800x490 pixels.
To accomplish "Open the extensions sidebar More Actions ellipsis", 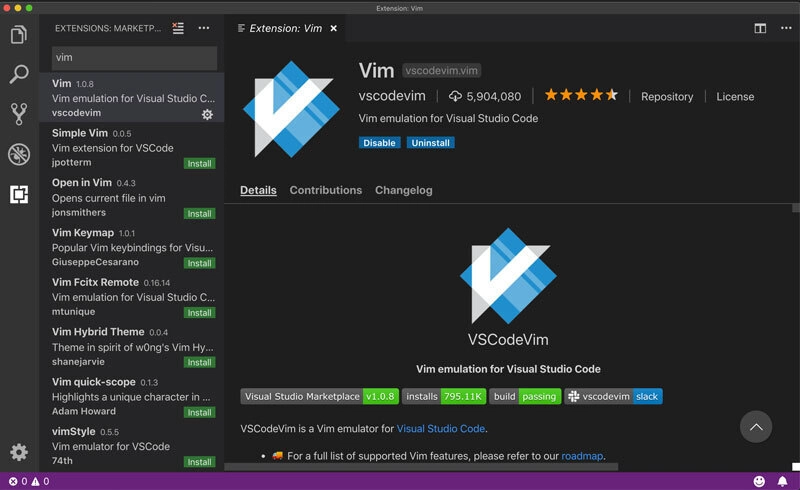I will coord(204,28).
